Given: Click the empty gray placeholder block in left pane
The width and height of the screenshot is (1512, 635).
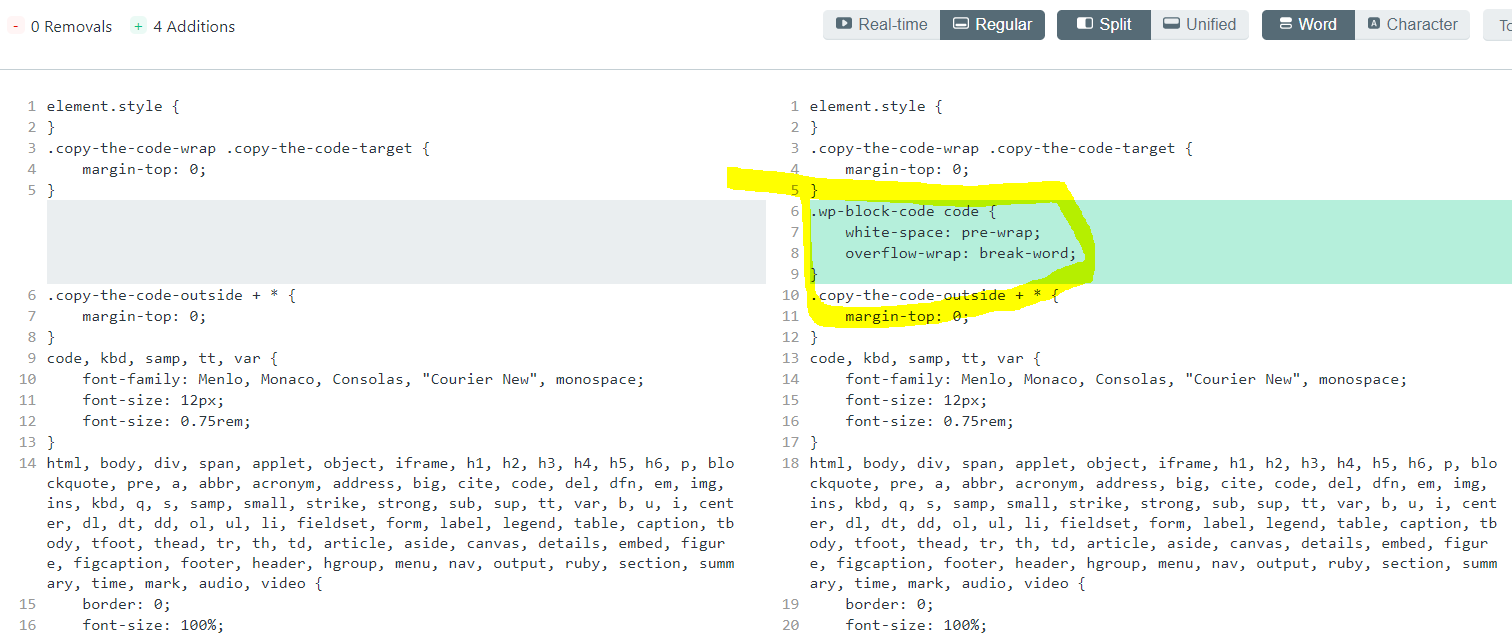Looking at the screenshot, I should (x=406, y=242).
